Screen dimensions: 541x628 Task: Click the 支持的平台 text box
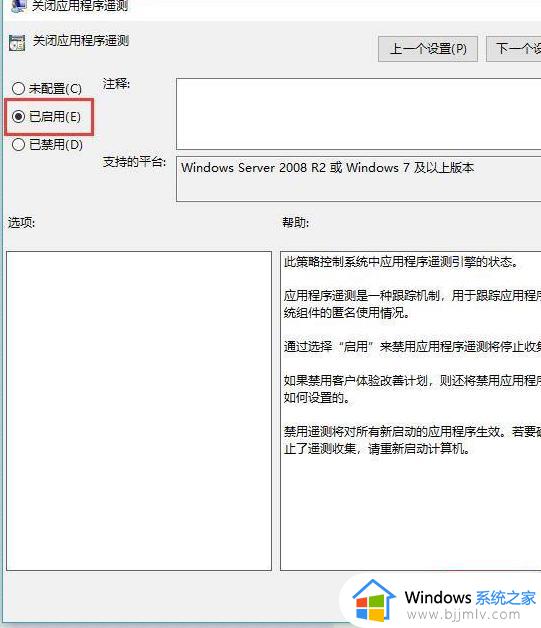point(358,179)
